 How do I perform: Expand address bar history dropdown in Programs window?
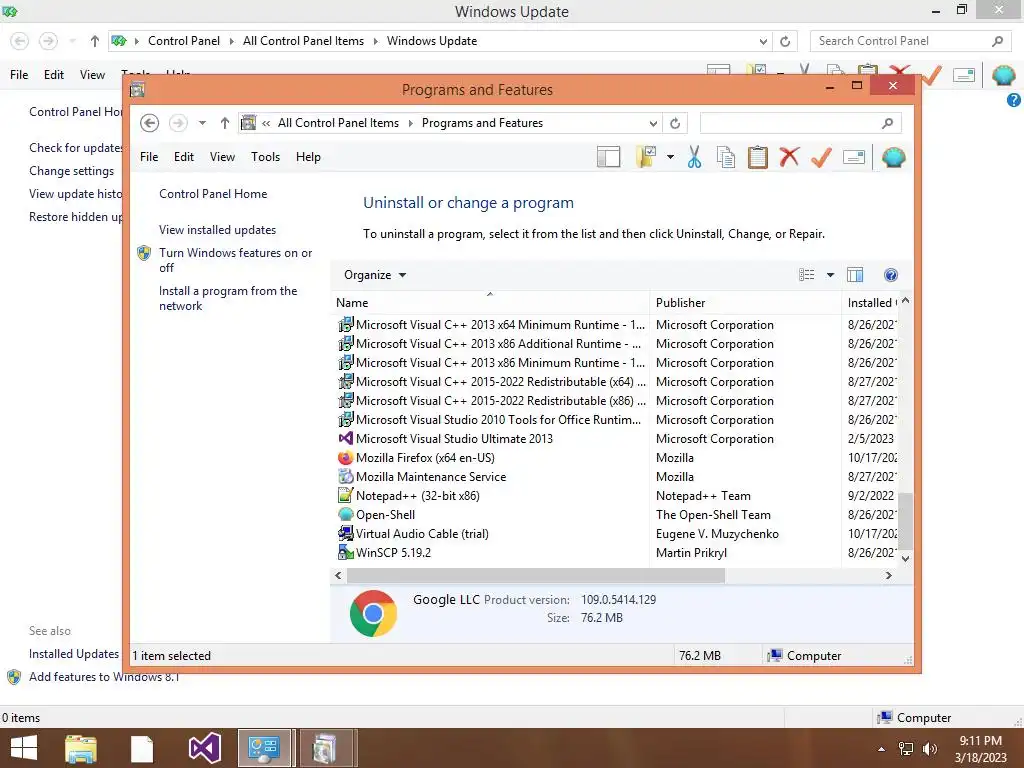652,123
